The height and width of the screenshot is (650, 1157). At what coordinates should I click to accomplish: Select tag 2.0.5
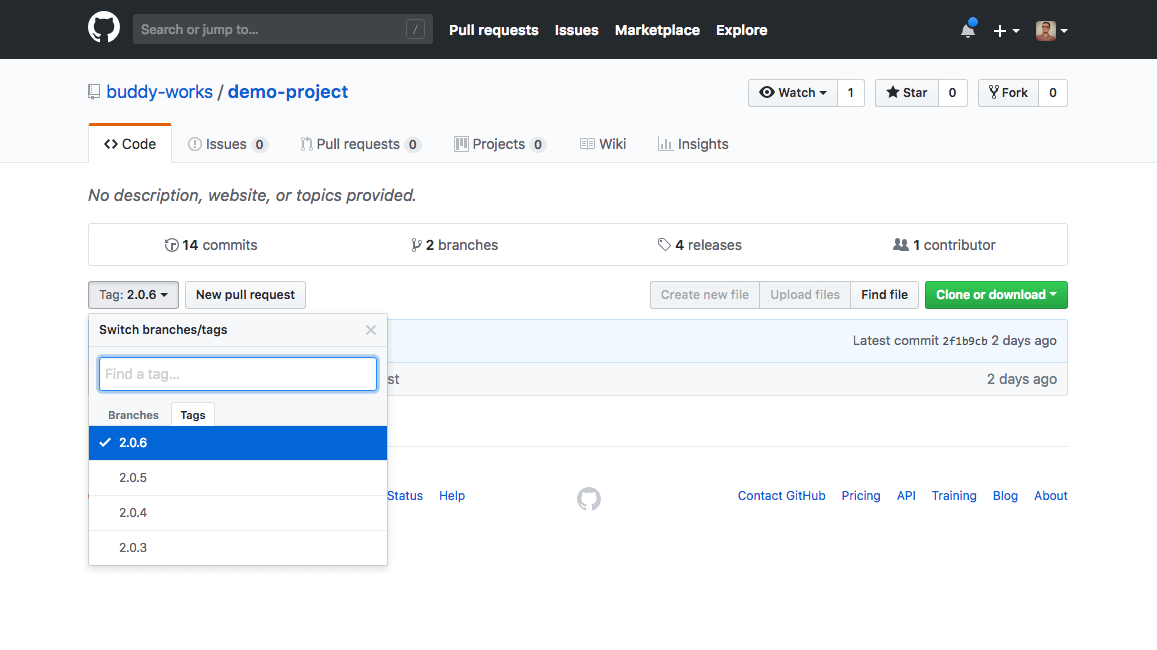(x=238, y=478)
